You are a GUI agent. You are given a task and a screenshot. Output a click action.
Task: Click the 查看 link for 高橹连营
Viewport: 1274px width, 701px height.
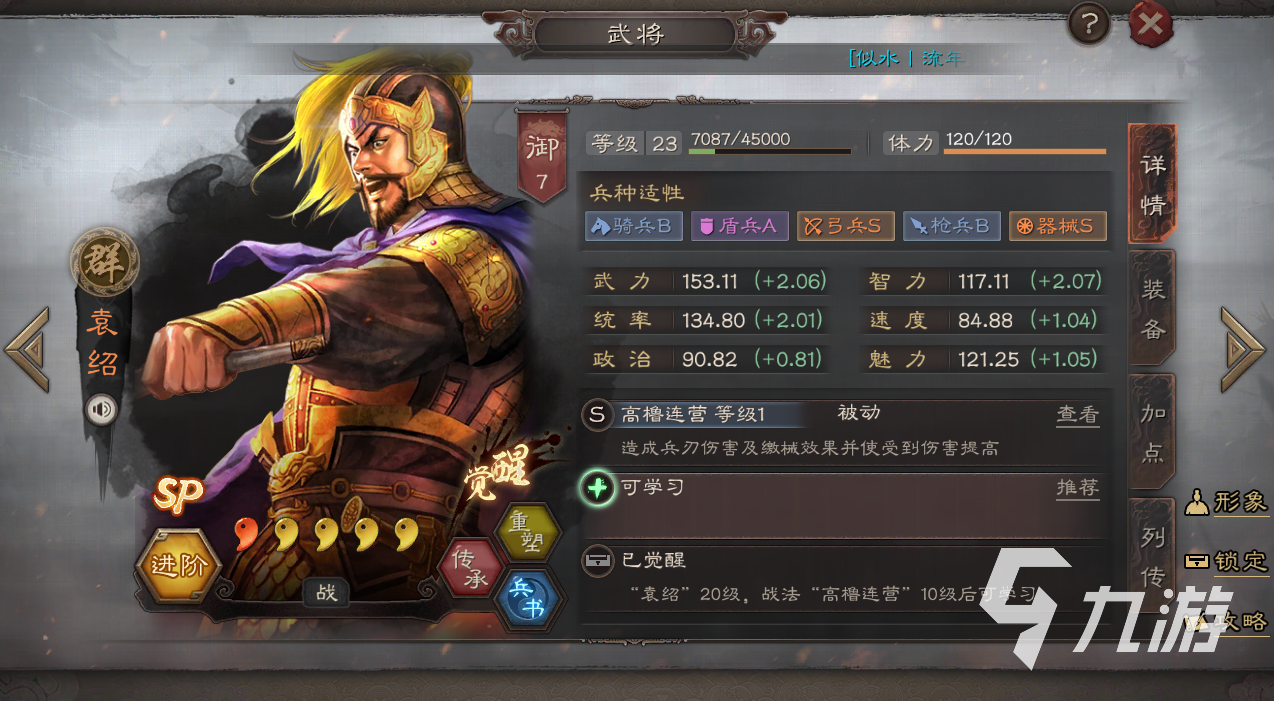(x=1078, y=414)
